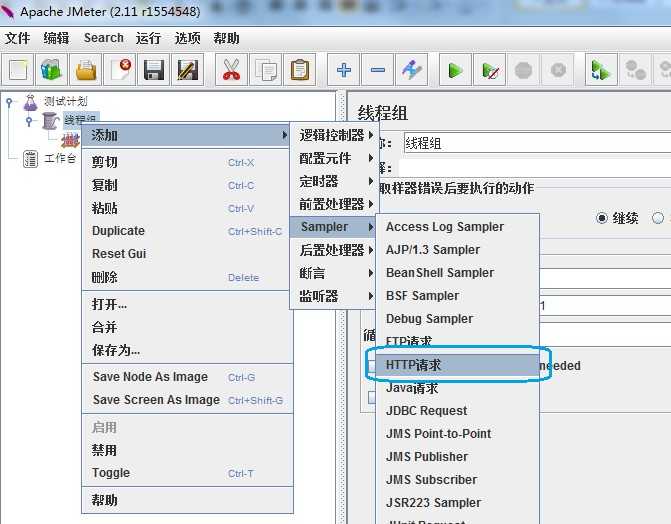The image size is (671, 524).
Task: Select Debug Sampler
Action: [x=457, y=319]
